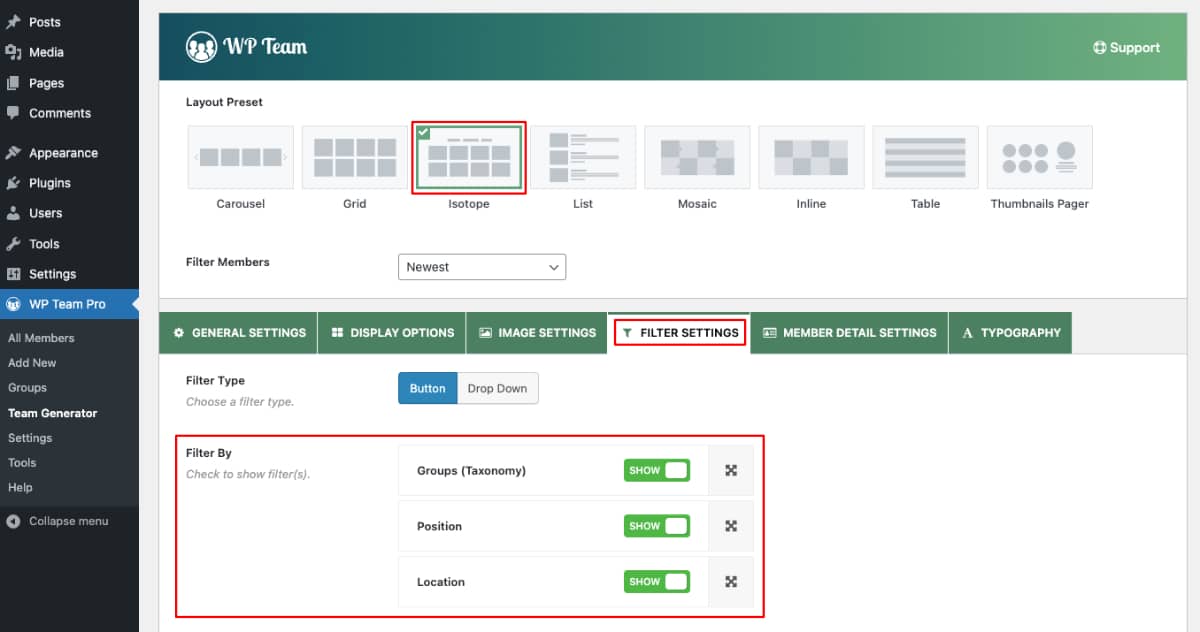This screenshot has height=632, width=1200.
Task: Click the Plugins plug icon
Action: click(x=13, y=183)
